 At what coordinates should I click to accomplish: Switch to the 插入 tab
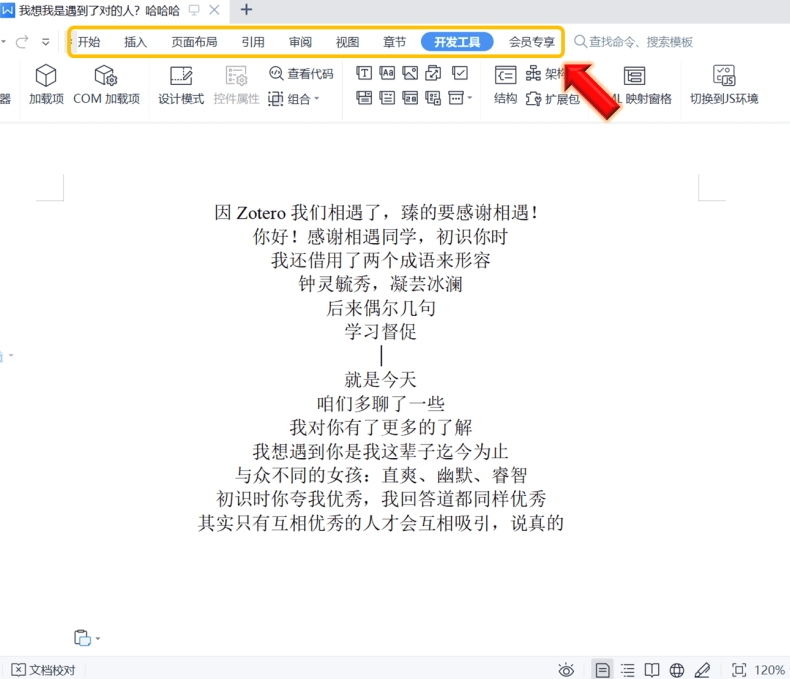pyautogui.click(x=136, y=42)
